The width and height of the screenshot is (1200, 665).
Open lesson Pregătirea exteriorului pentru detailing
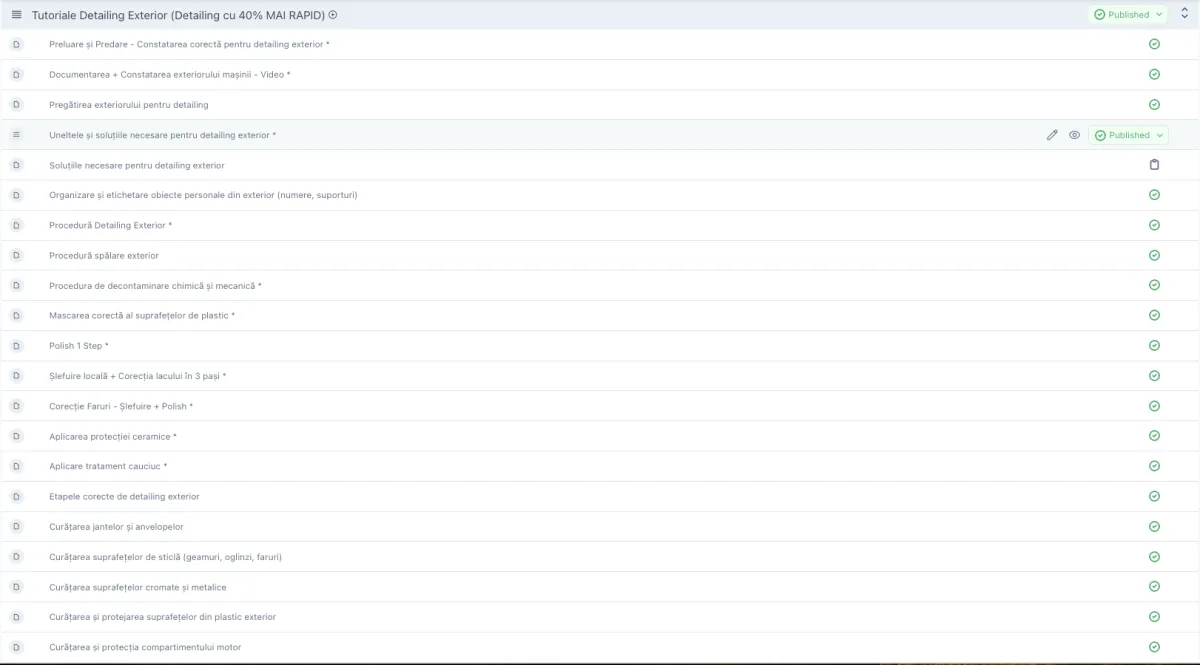click(129, 105)
